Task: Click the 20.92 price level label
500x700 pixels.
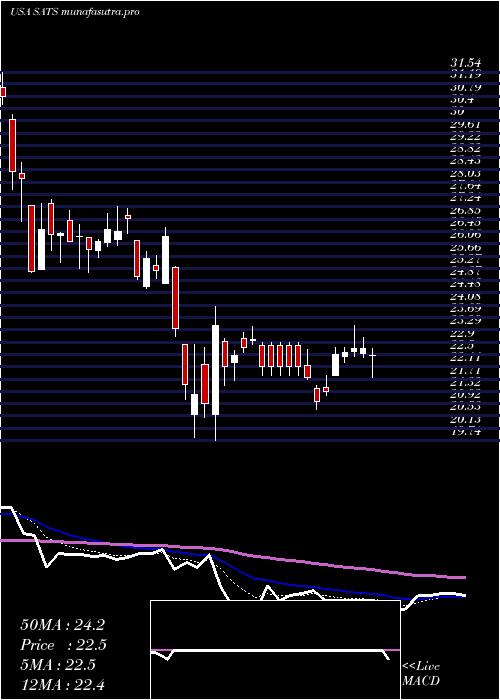Action: click(x=465, y=395)
